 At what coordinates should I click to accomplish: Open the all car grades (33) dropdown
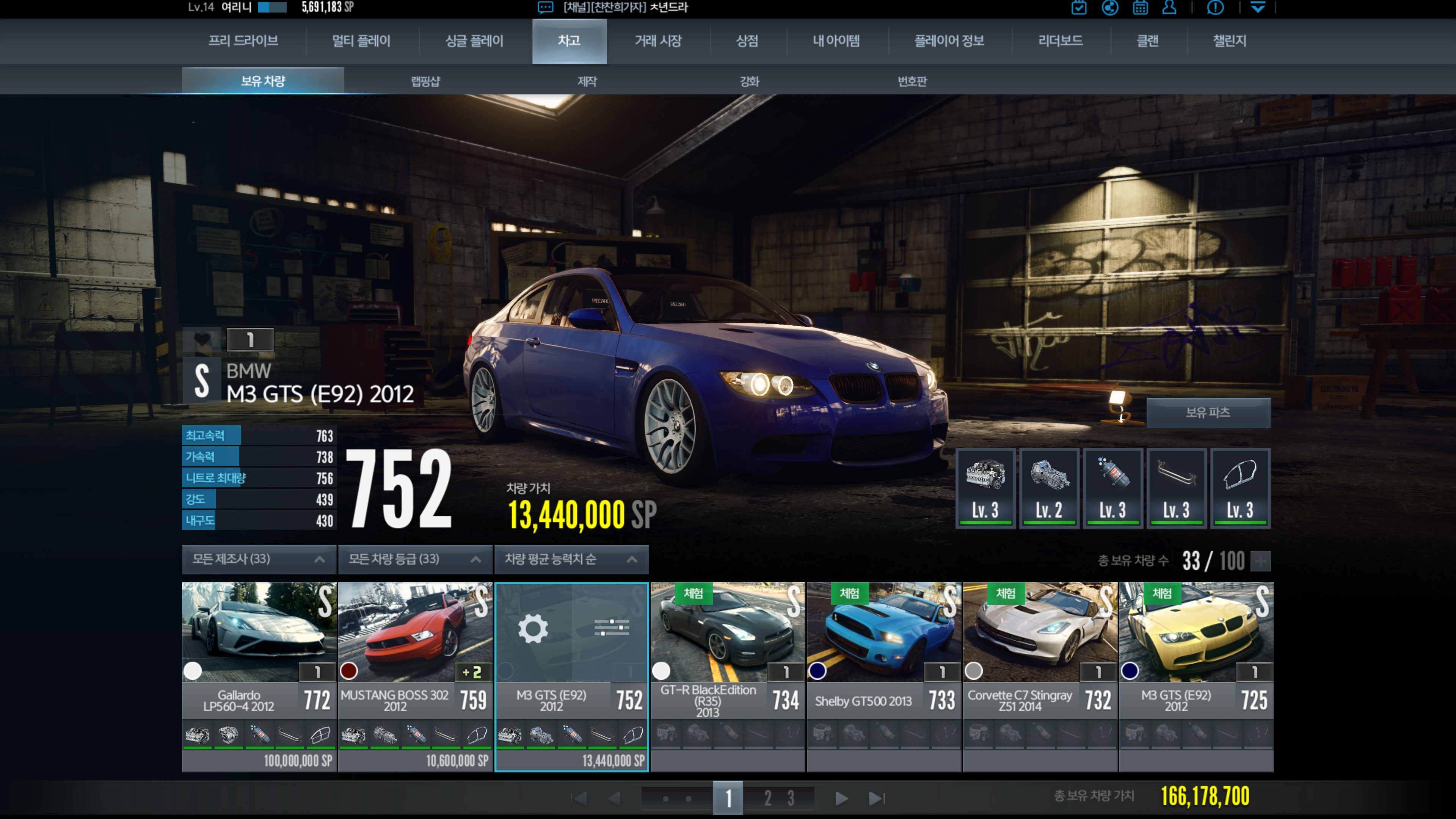[415, 559]
